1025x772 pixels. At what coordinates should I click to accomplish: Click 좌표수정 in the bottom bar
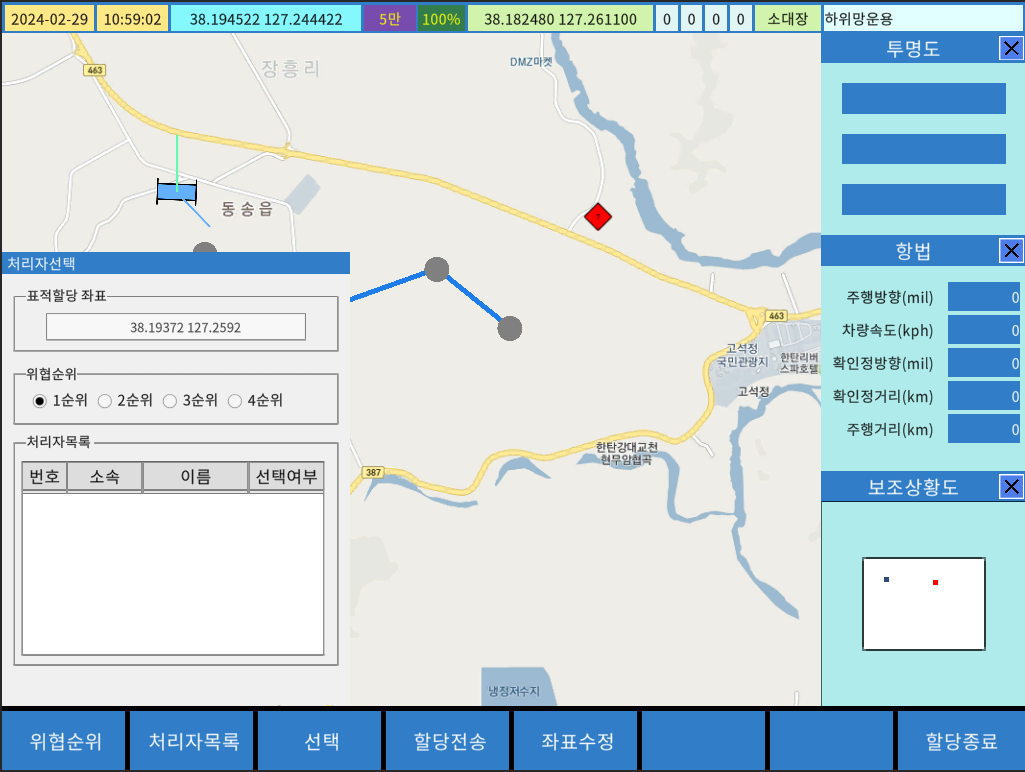(577, 742)
